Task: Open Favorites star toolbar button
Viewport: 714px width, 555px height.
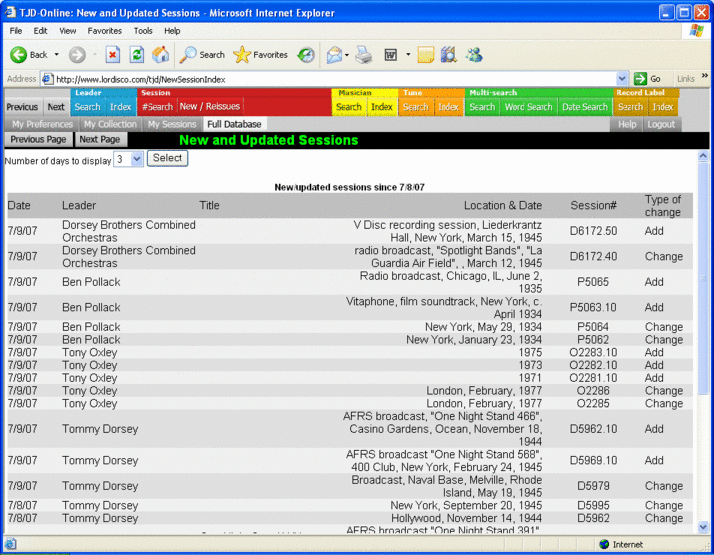Action: tap(260, 55)
